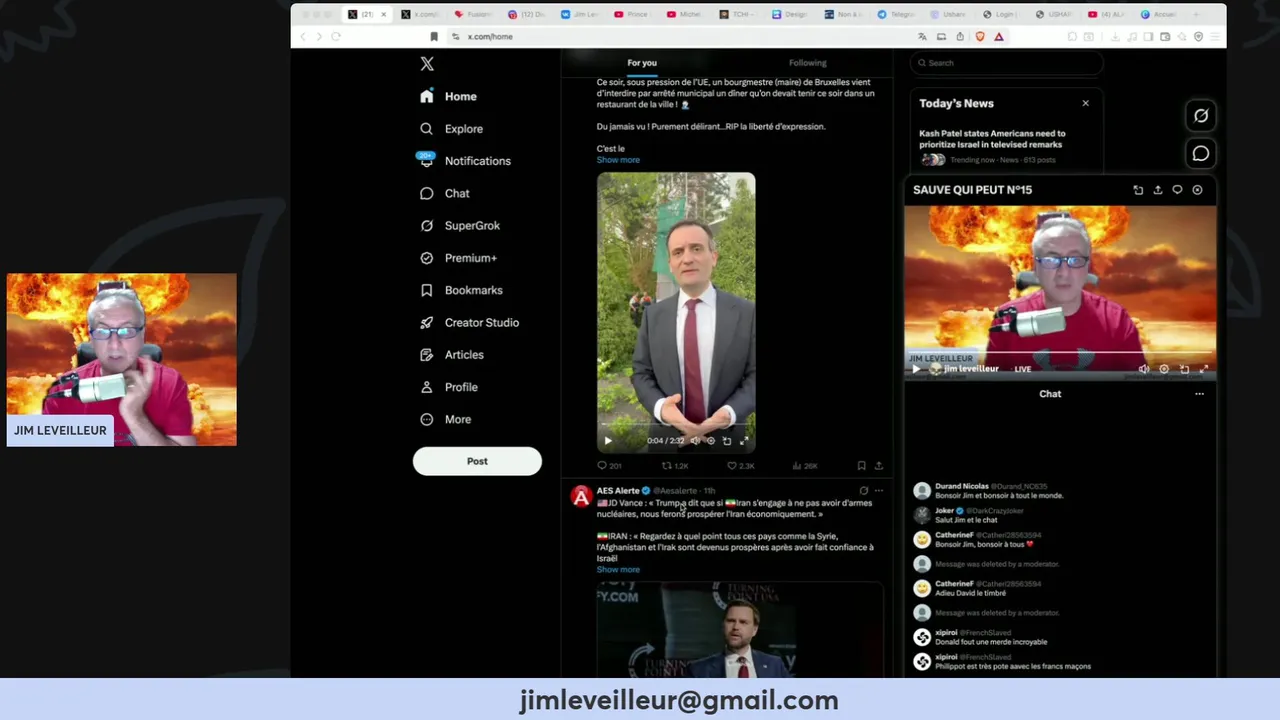Open Chat from the left sidebar
This screenshot has width=1280, height=720.
click(444, 193)
